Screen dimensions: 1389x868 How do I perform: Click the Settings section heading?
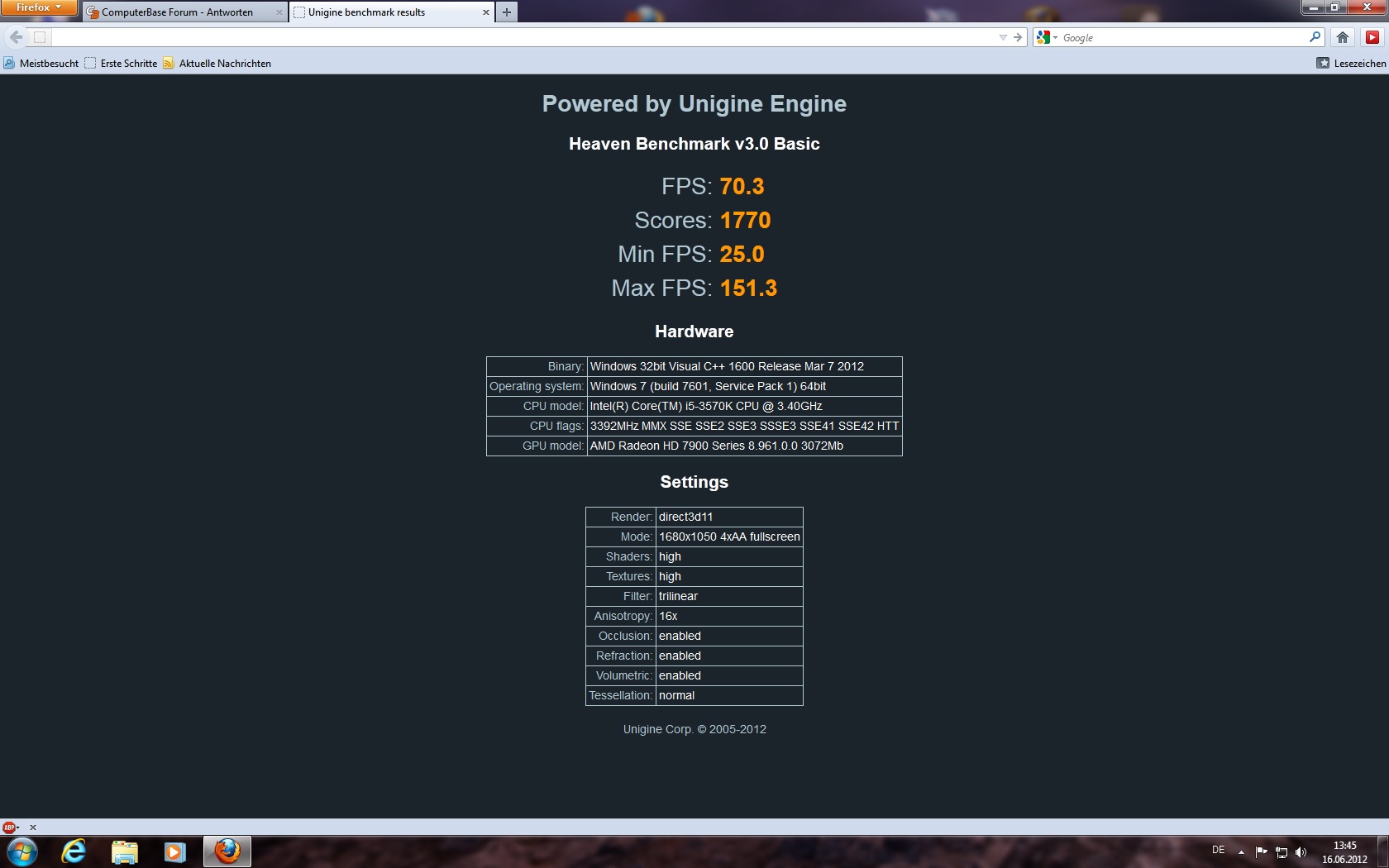click(694, 482)
